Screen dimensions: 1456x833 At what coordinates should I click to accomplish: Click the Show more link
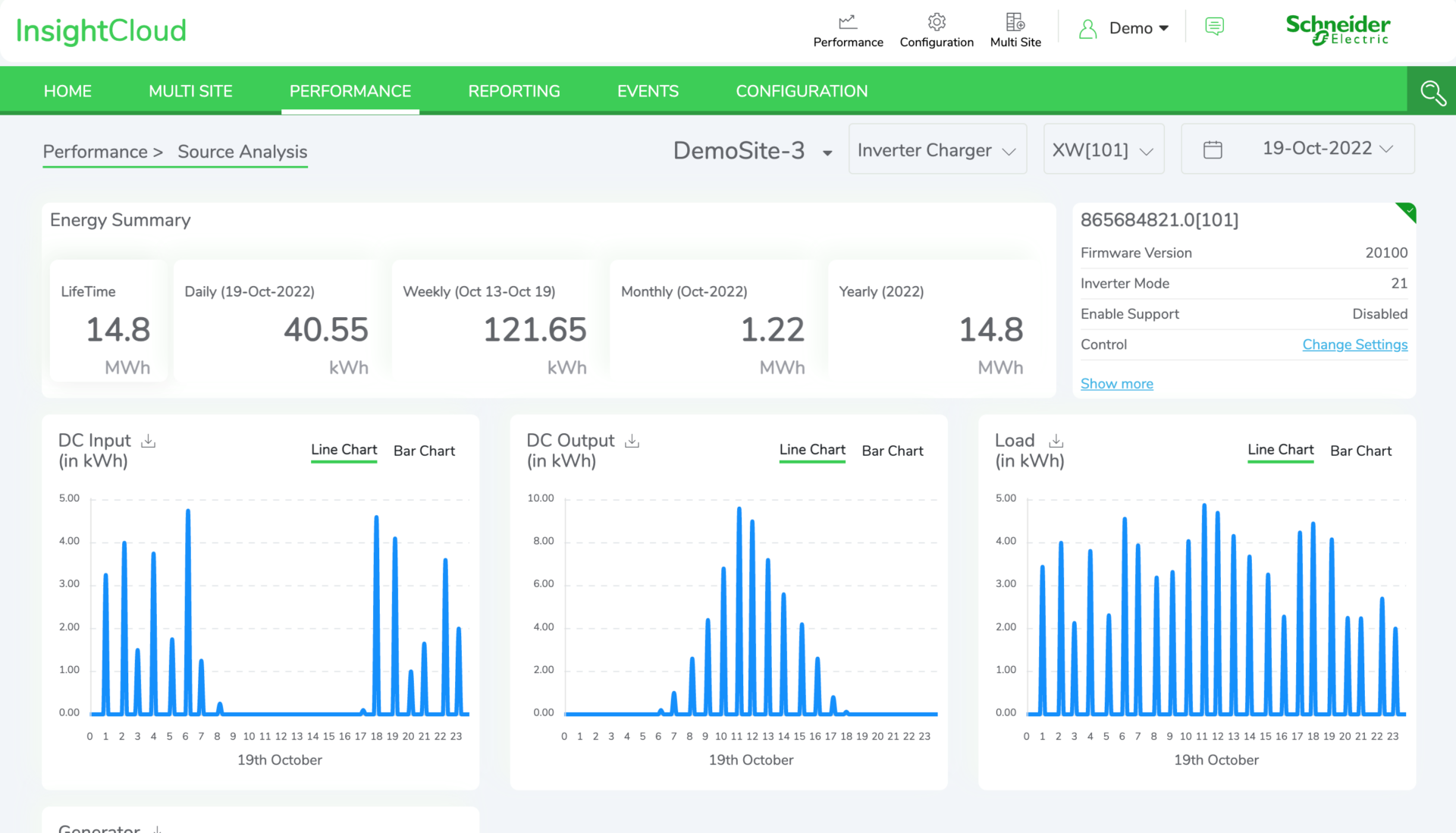[1116, 384]
